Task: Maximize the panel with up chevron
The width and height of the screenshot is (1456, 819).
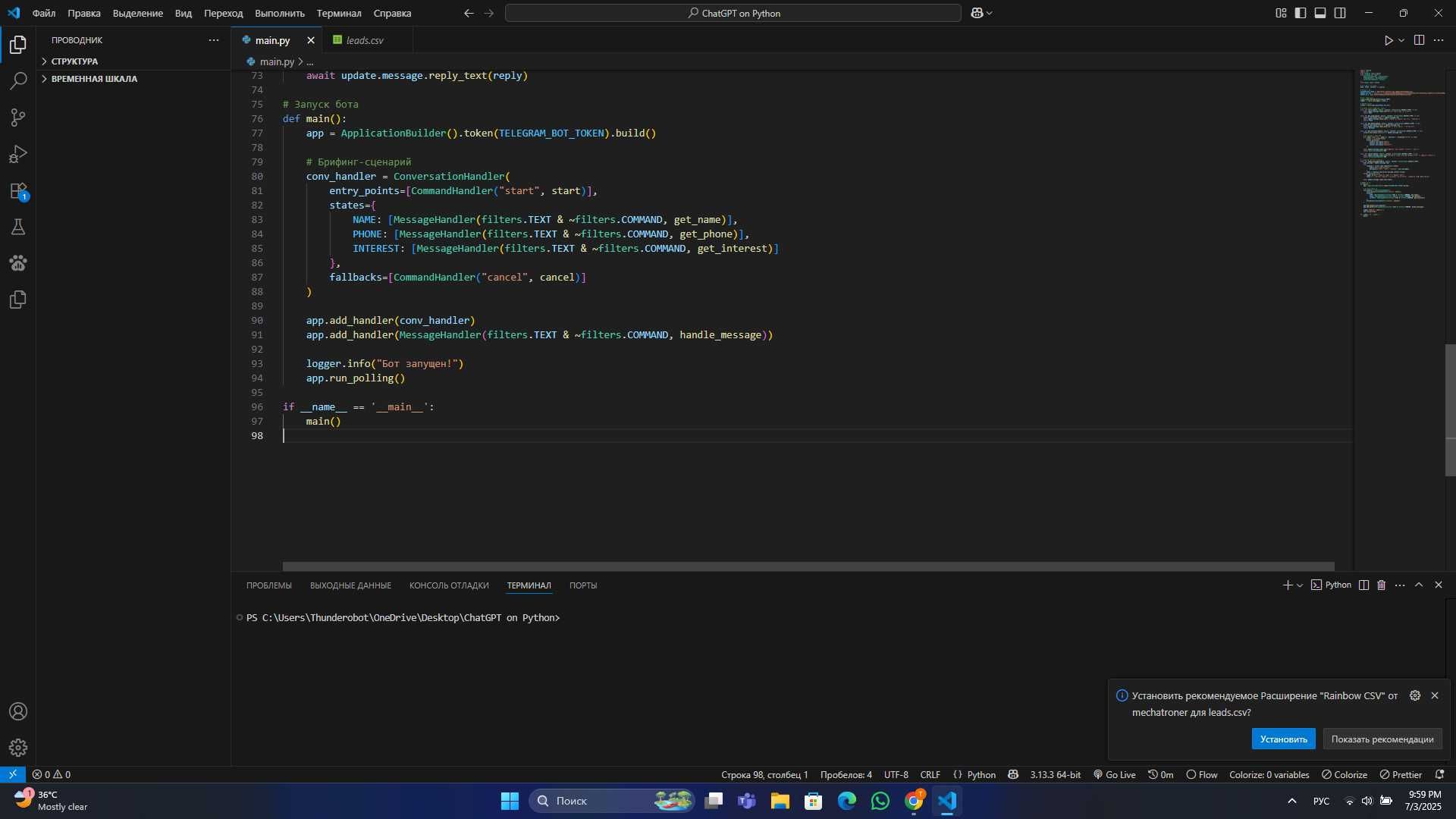Action: point(1419,585)
